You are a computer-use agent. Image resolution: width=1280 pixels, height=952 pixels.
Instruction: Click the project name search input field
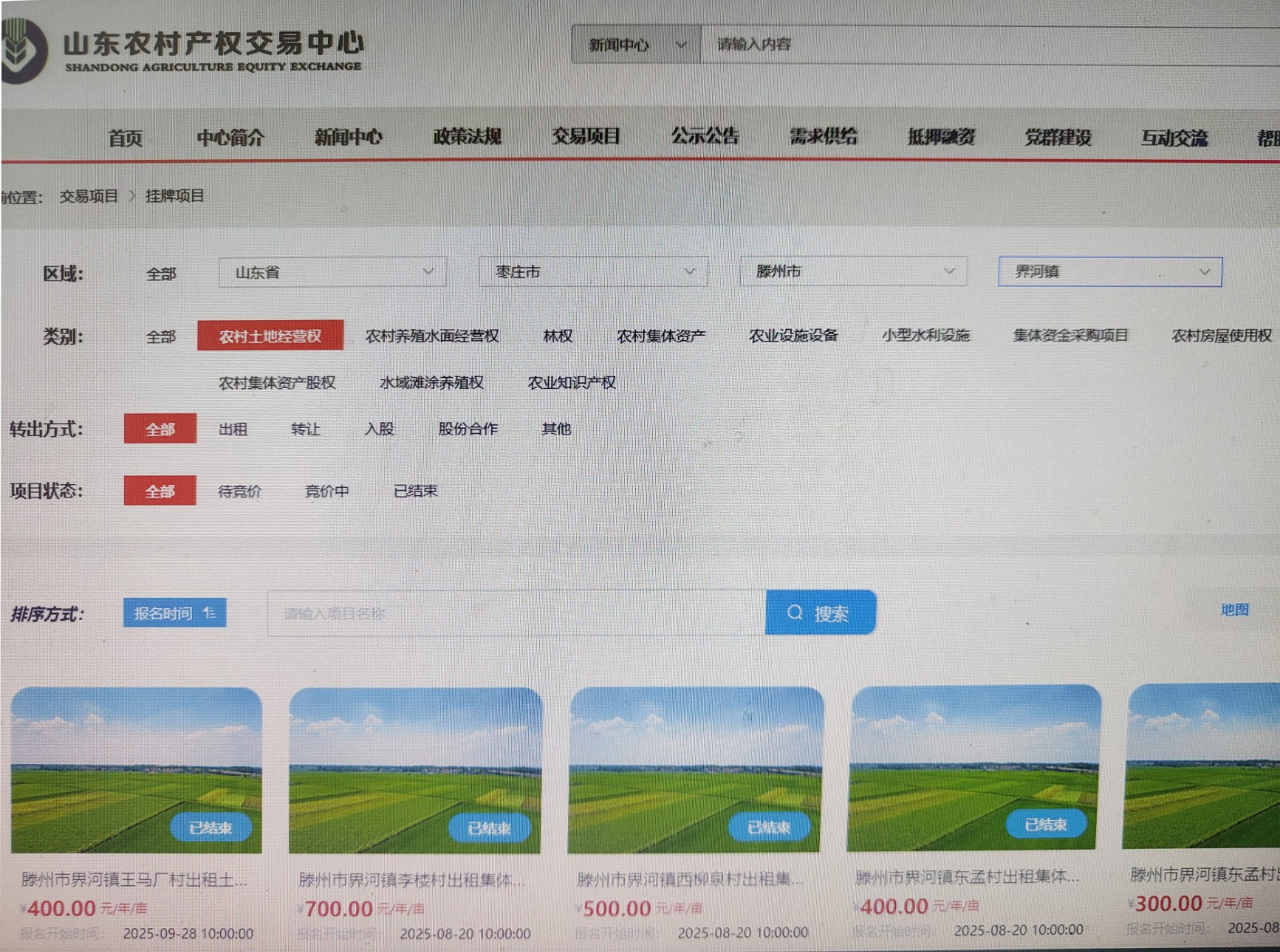[x=512, y=613]
